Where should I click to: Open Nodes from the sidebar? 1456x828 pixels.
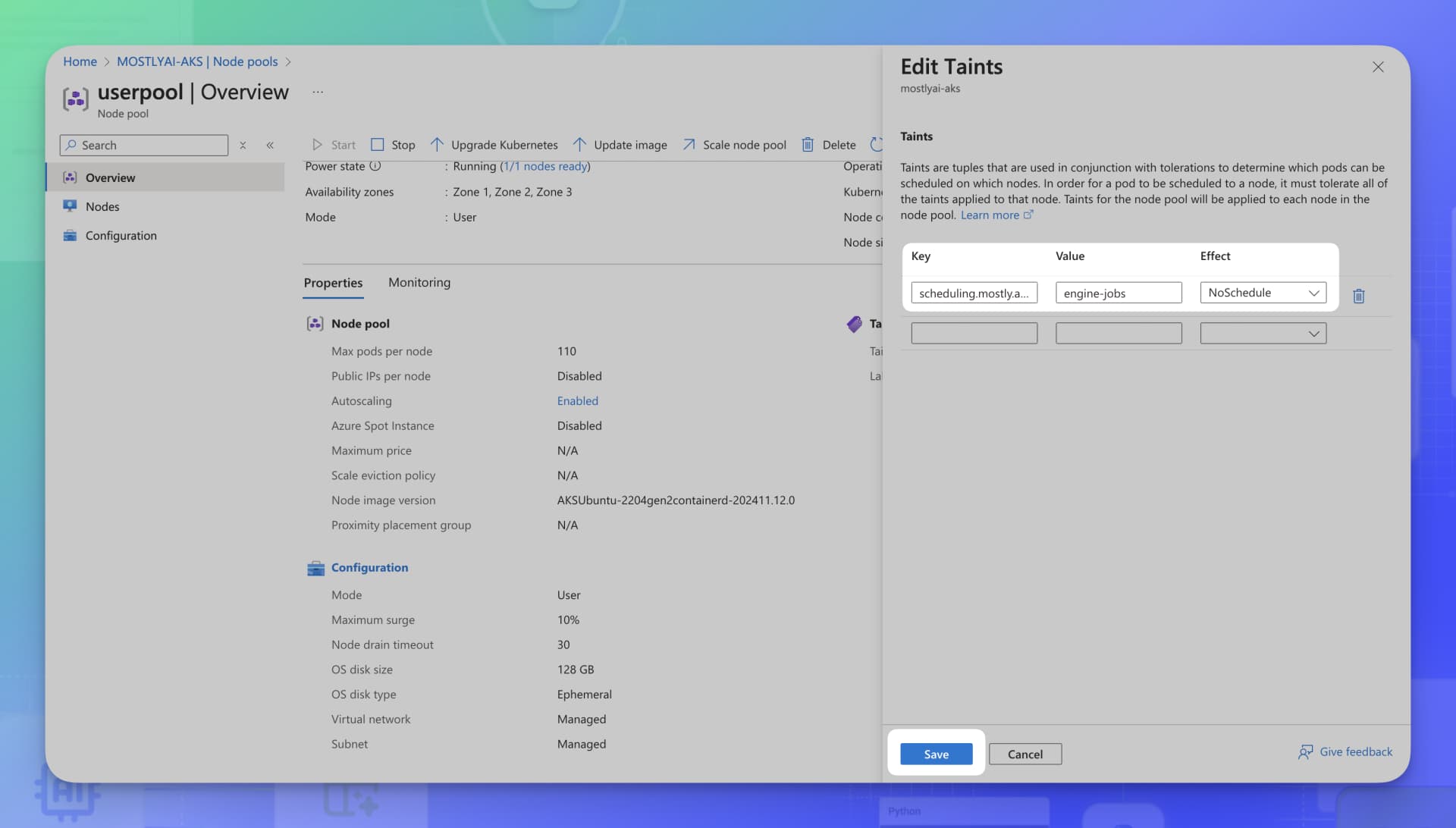click(102, 205)
